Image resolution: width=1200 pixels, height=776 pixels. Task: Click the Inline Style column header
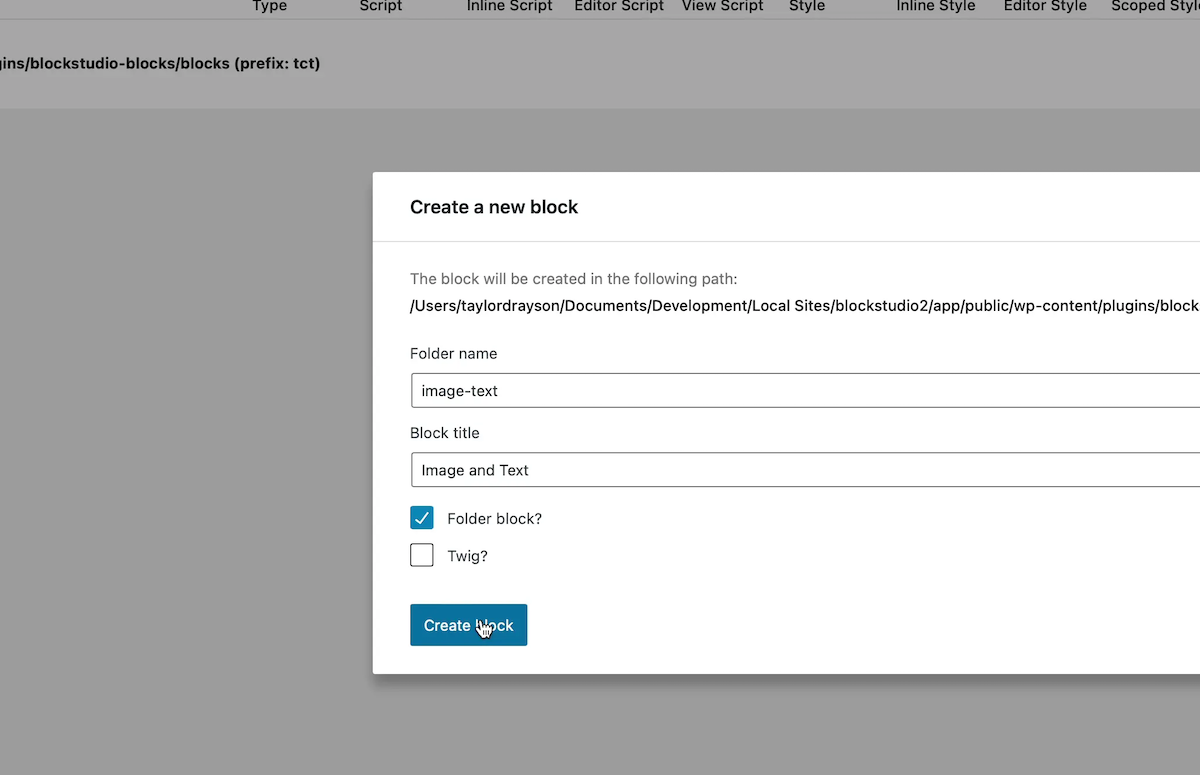click(x=935, y=7)
